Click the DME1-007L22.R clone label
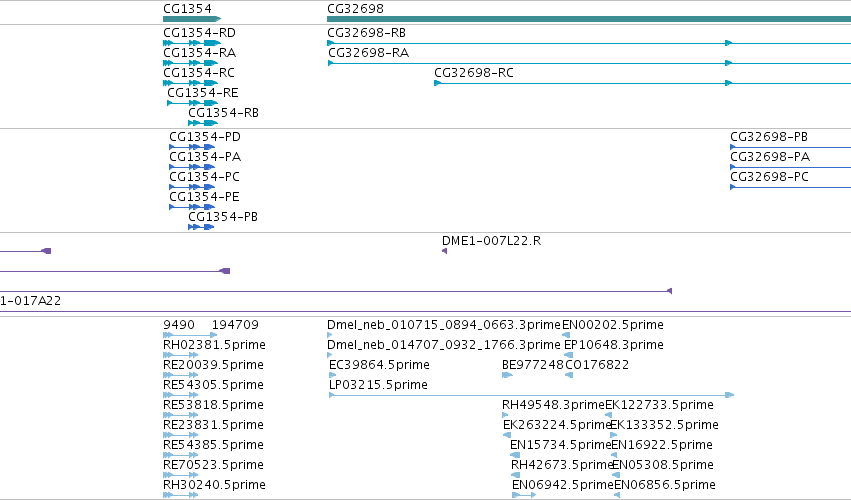The image size is (851, 500). [x=491, y=241]
